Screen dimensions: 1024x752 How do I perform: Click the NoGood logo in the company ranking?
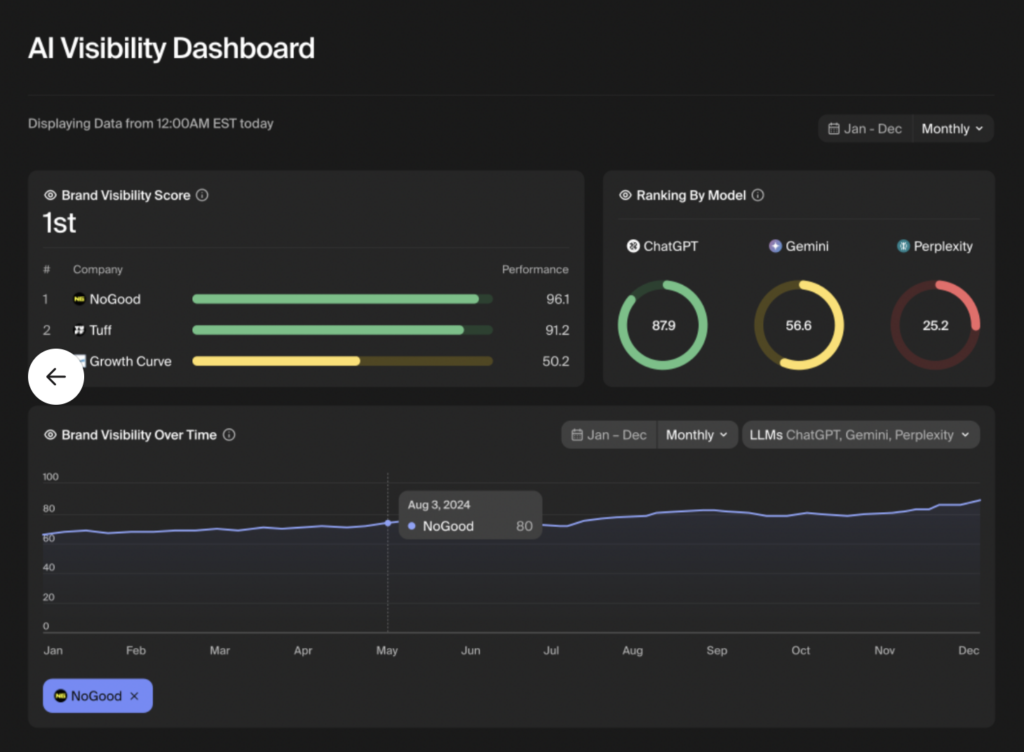click(80, 299)
